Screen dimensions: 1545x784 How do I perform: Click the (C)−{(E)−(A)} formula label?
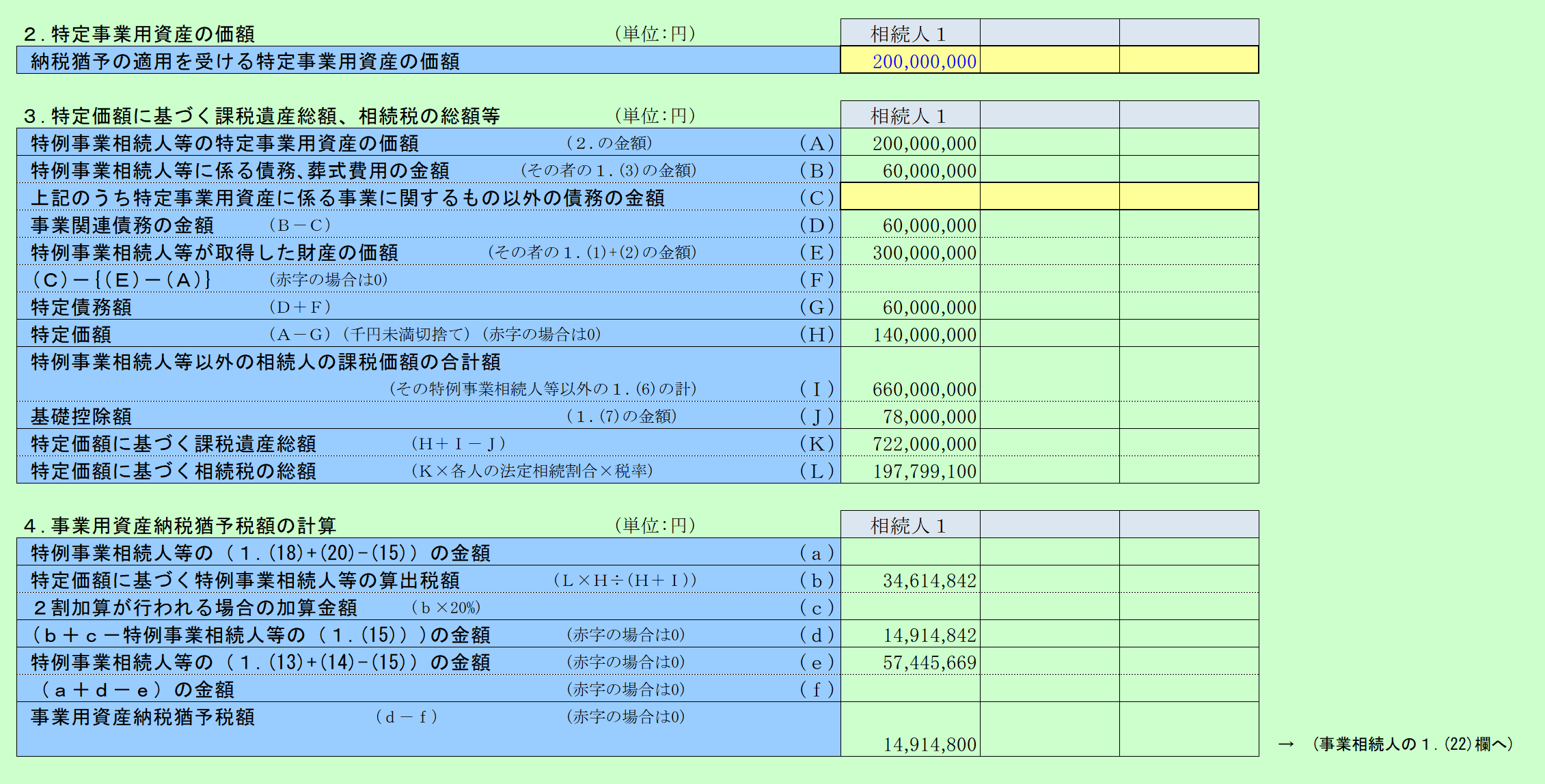pos(122,280)
